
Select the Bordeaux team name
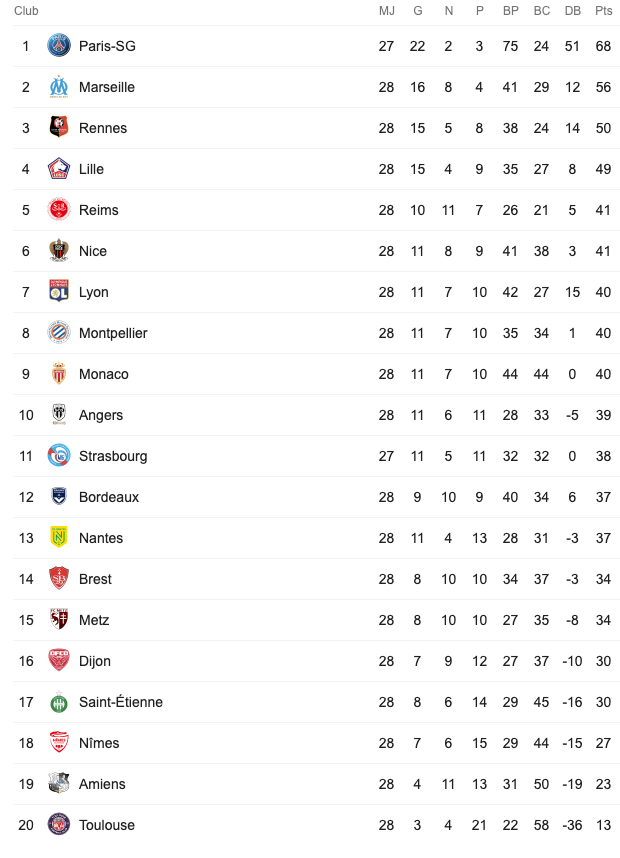point(109,497)
